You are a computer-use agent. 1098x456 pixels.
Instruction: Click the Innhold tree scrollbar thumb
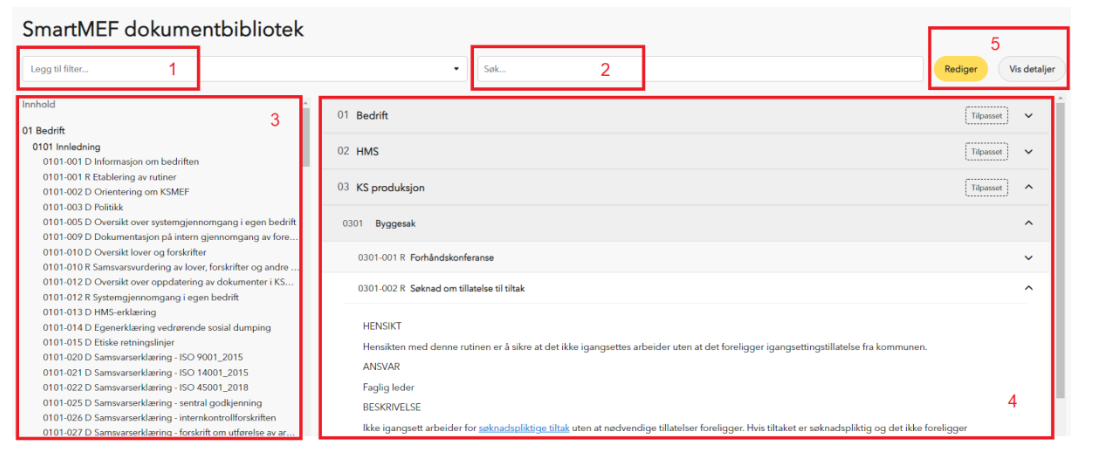pyautogui.click(x=306, y=138)
